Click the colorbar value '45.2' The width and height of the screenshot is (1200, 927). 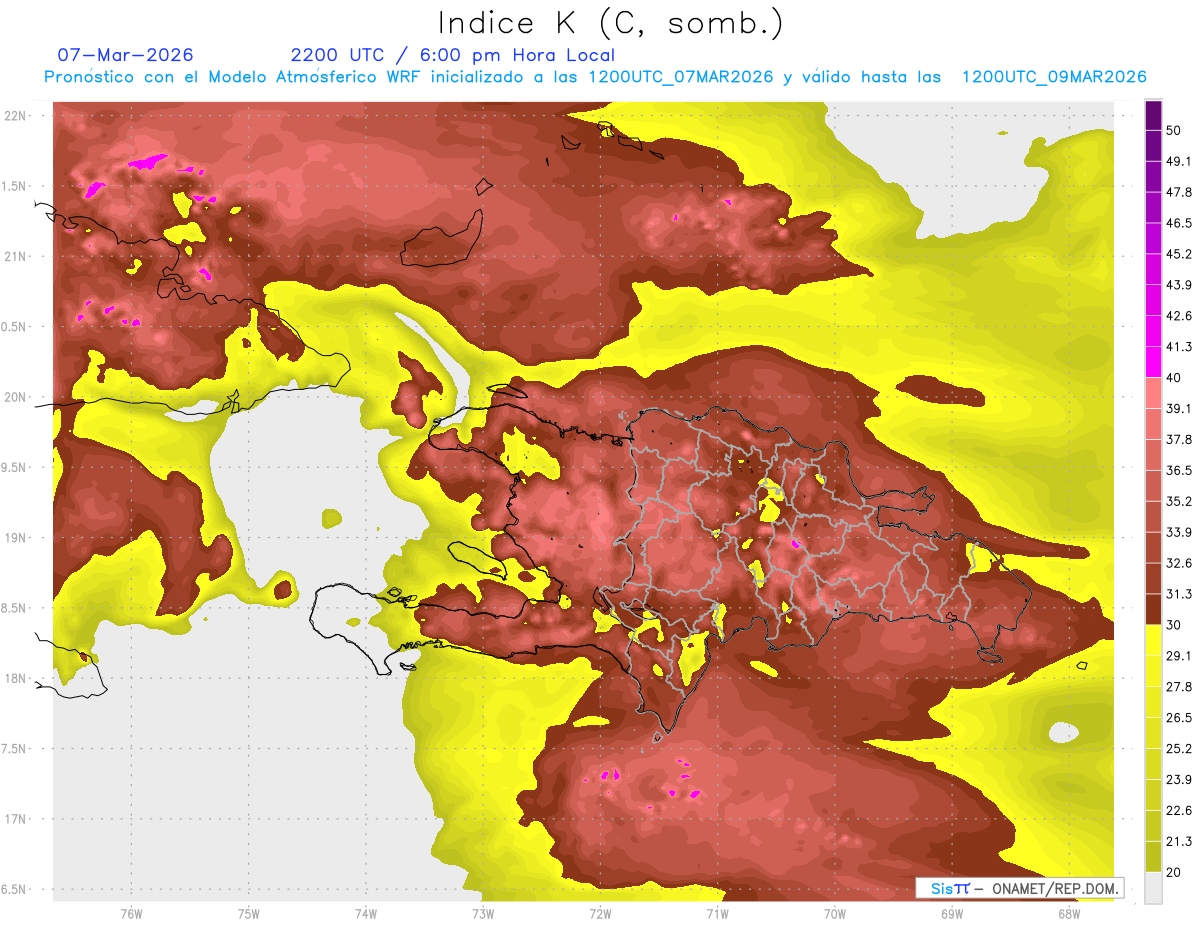pos(1179,254)
